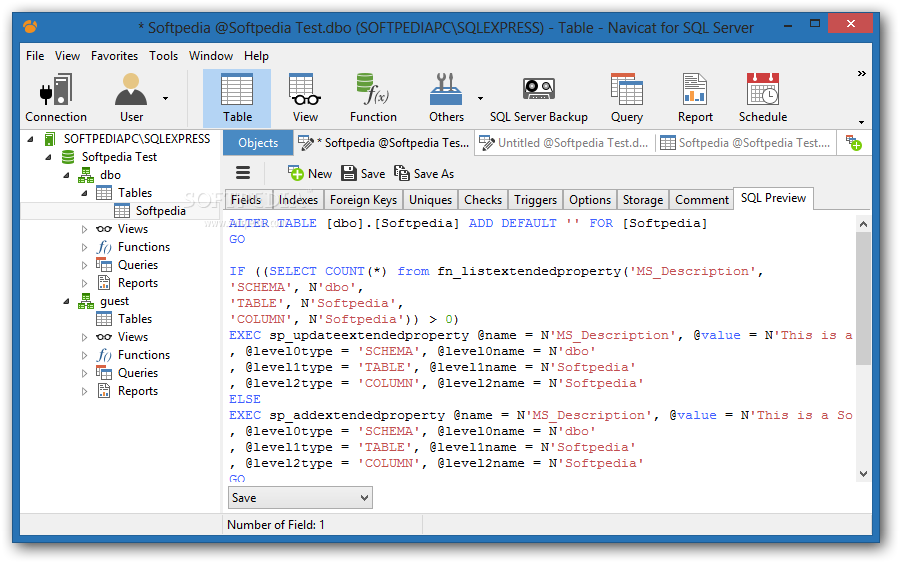The height and width of the screenshot is (563, 900).
Task: Open the Help menu
Action: 256,56
